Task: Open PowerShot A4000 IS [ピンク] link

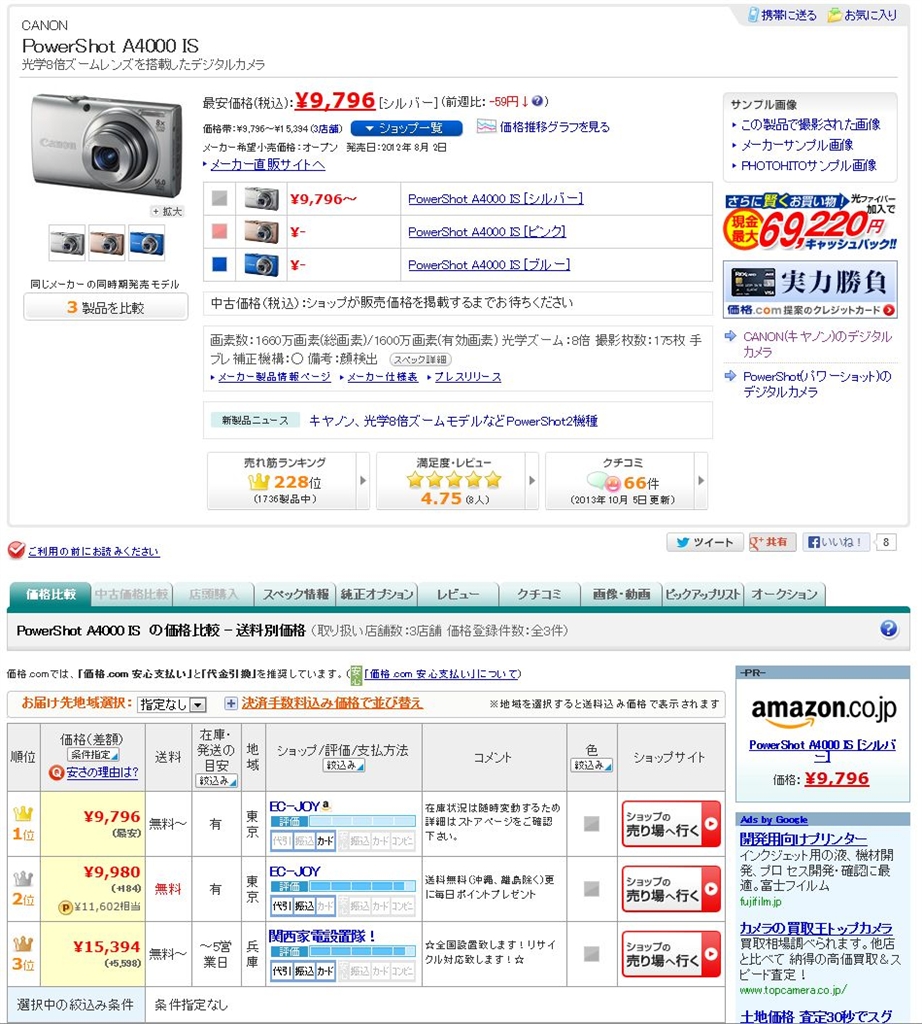Action: pyautogui.click(x=486, y=232)
